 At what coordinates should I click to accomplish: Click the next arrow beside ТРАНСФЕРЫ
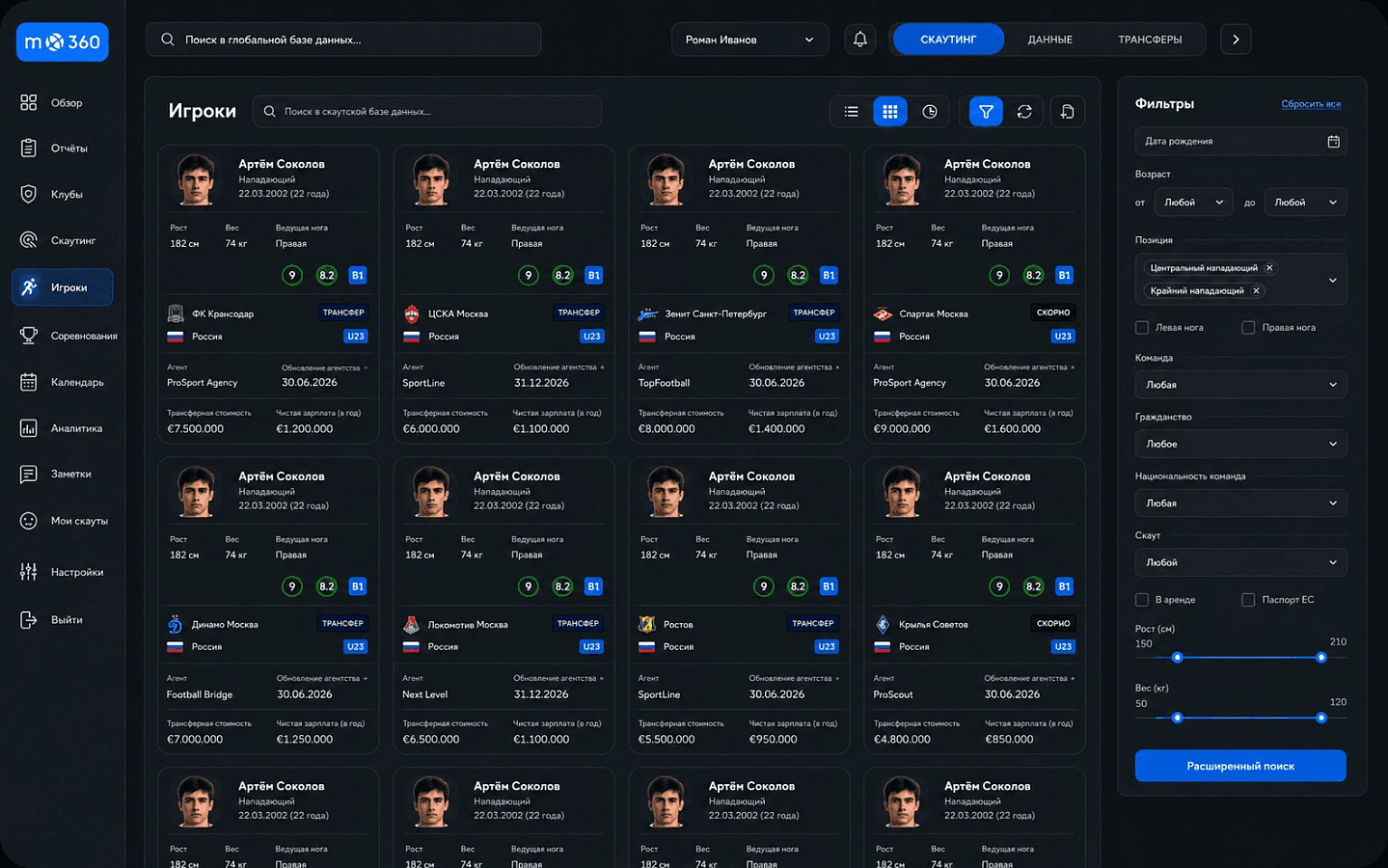1236,40
